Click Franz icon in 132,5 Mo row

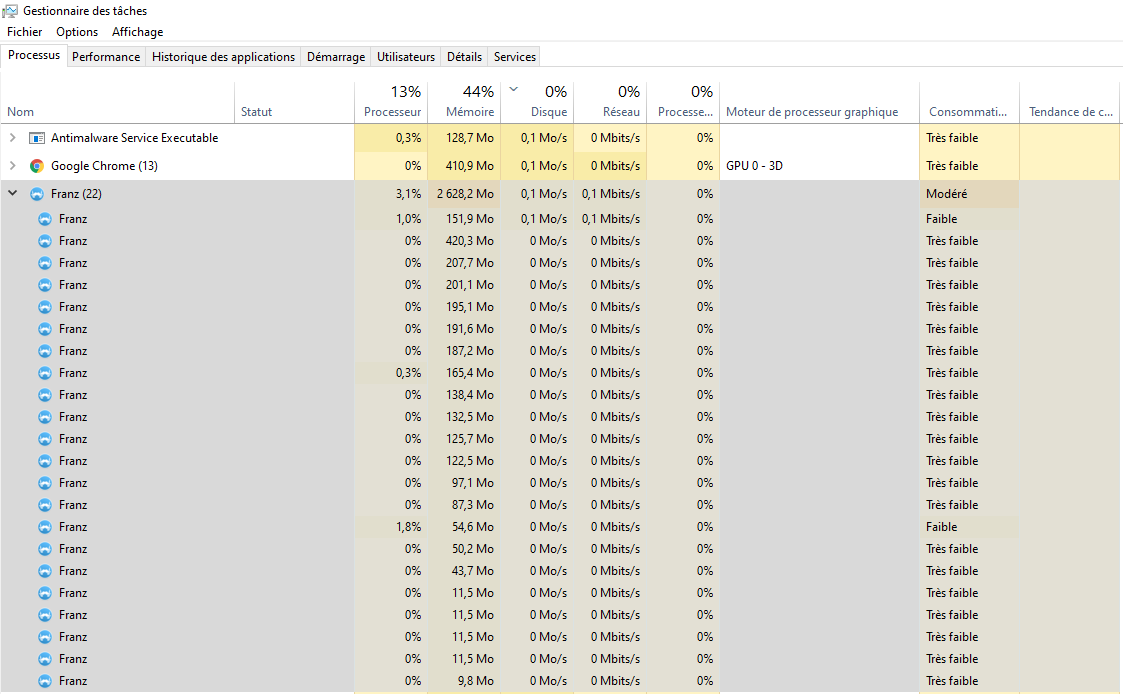tap(44, 417)
